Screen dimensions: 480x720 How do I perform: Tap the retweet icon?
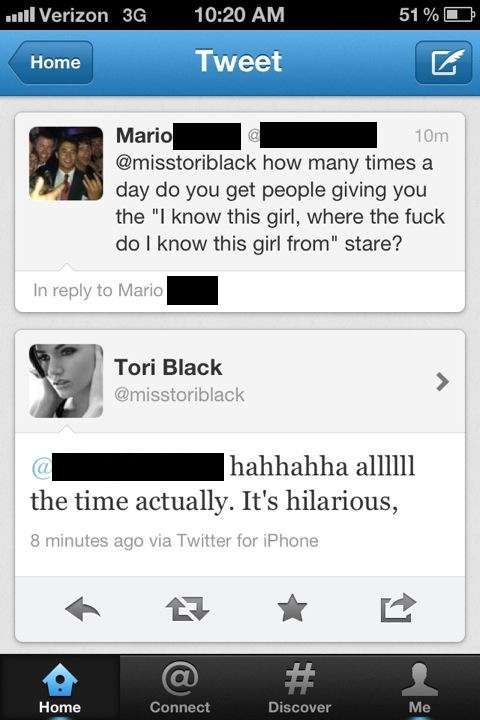187,609
